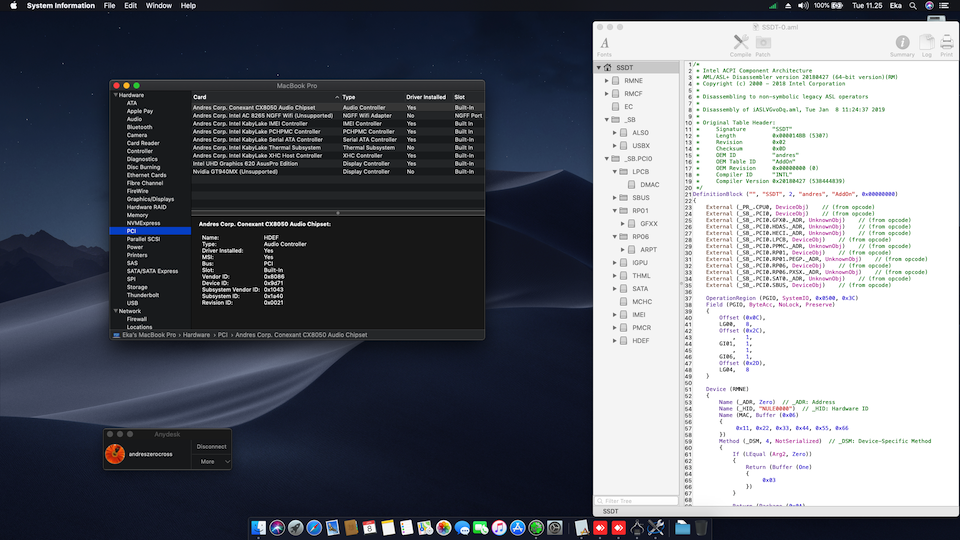Open Trash icon in the Dock
960x540 pixels.
pos(702,527)
